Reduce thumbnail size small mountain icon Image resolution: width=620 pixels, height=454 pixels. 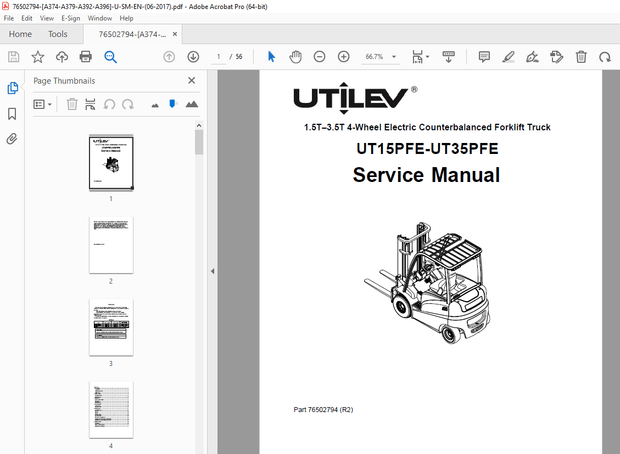155,105
